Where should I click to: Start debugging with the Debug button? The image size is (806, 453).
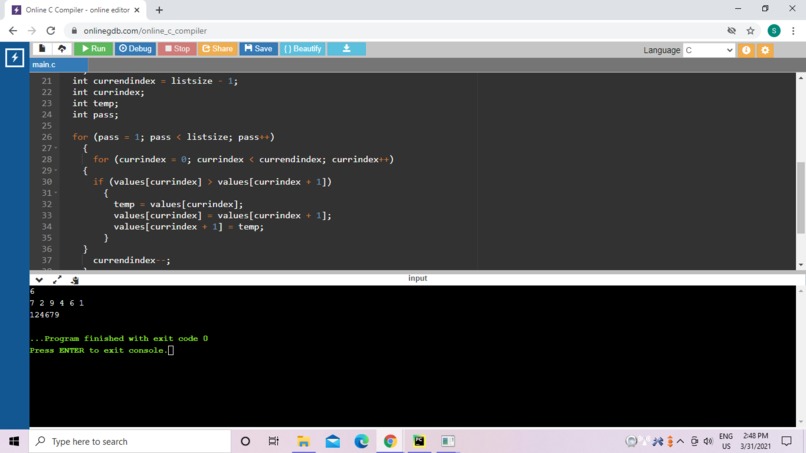[x=135, y=49]
